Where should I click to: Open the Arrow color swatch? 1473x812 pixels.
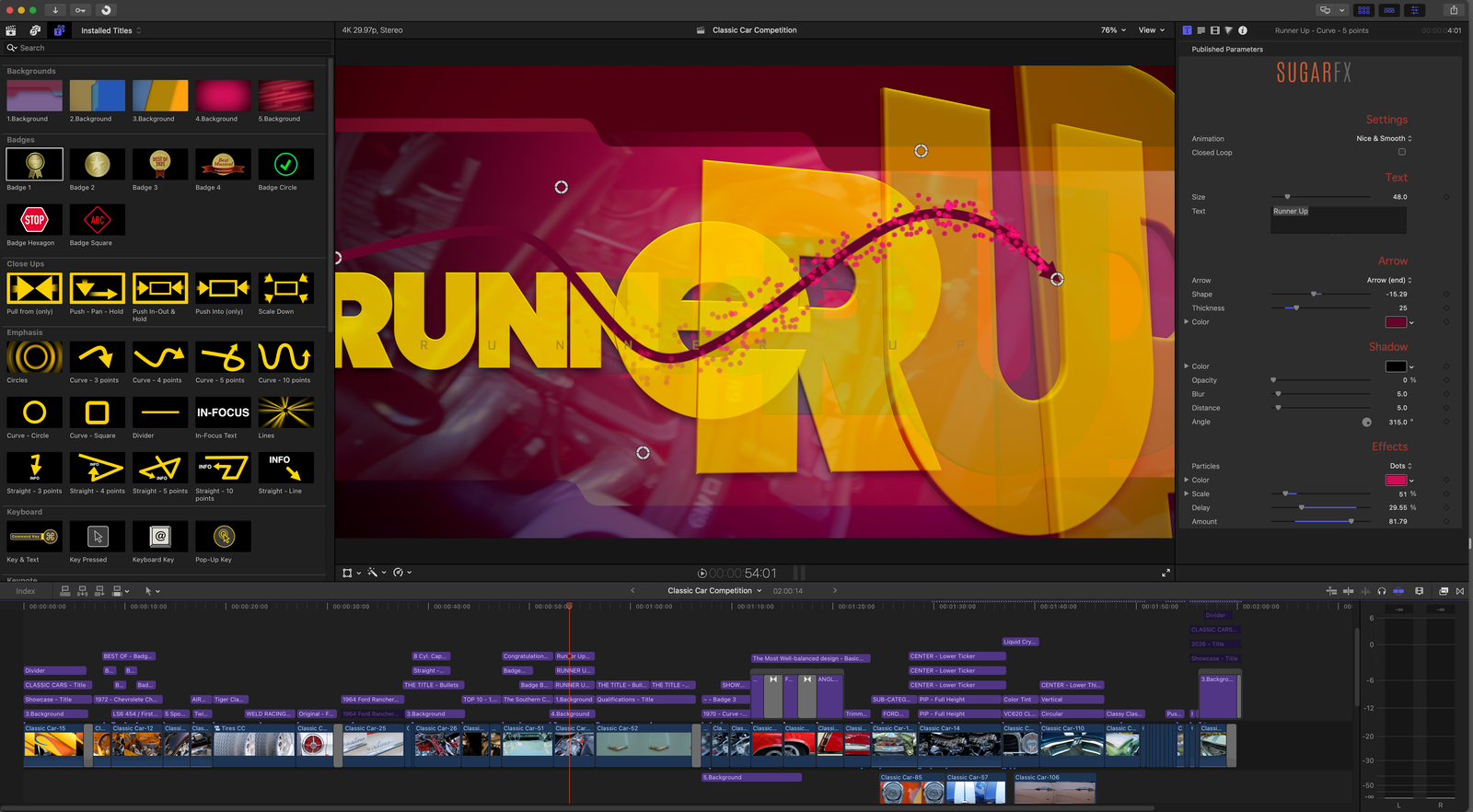coord(1396,322)
